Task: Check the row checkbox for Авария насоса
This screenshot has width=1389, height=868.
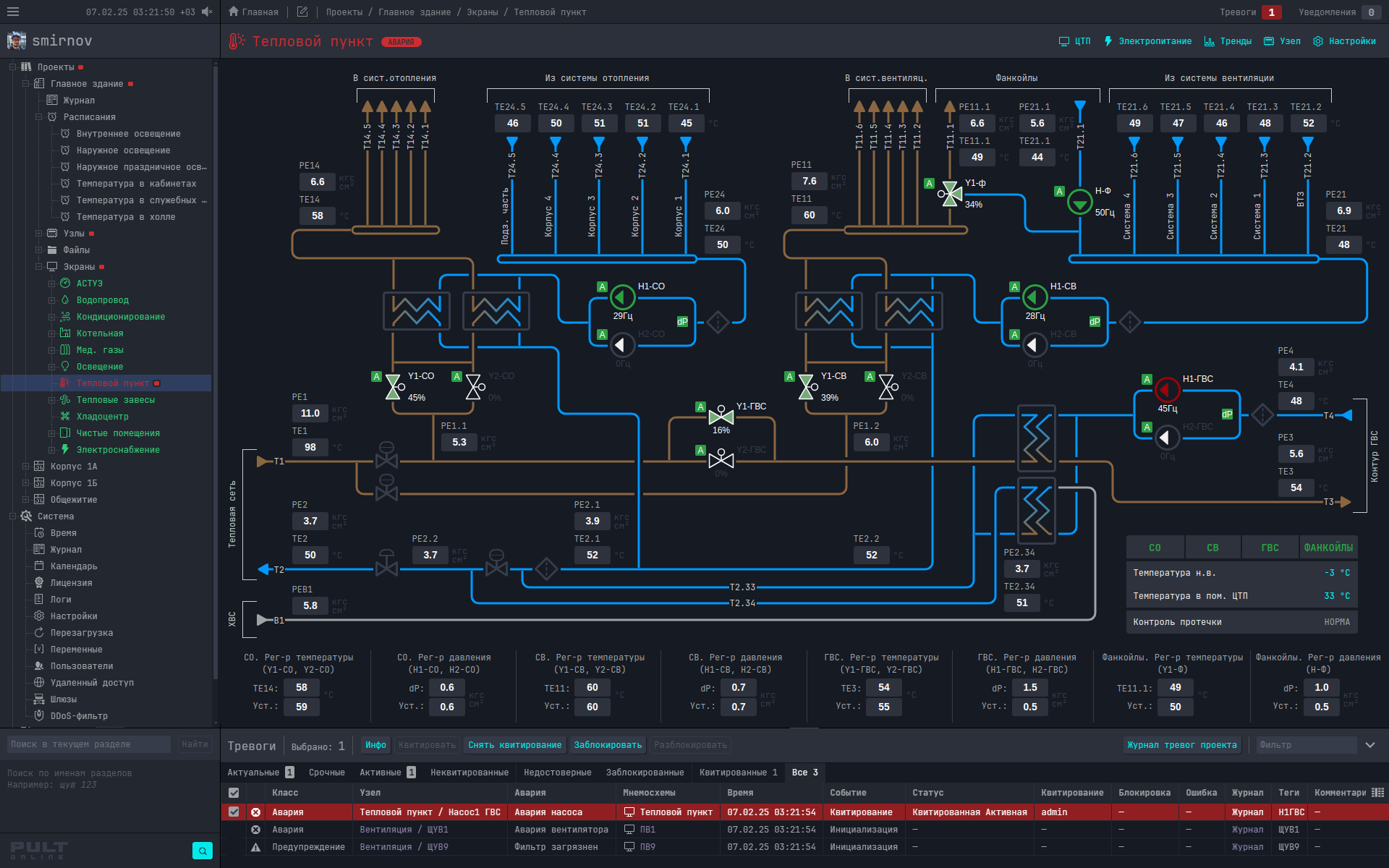Action: 234,812
